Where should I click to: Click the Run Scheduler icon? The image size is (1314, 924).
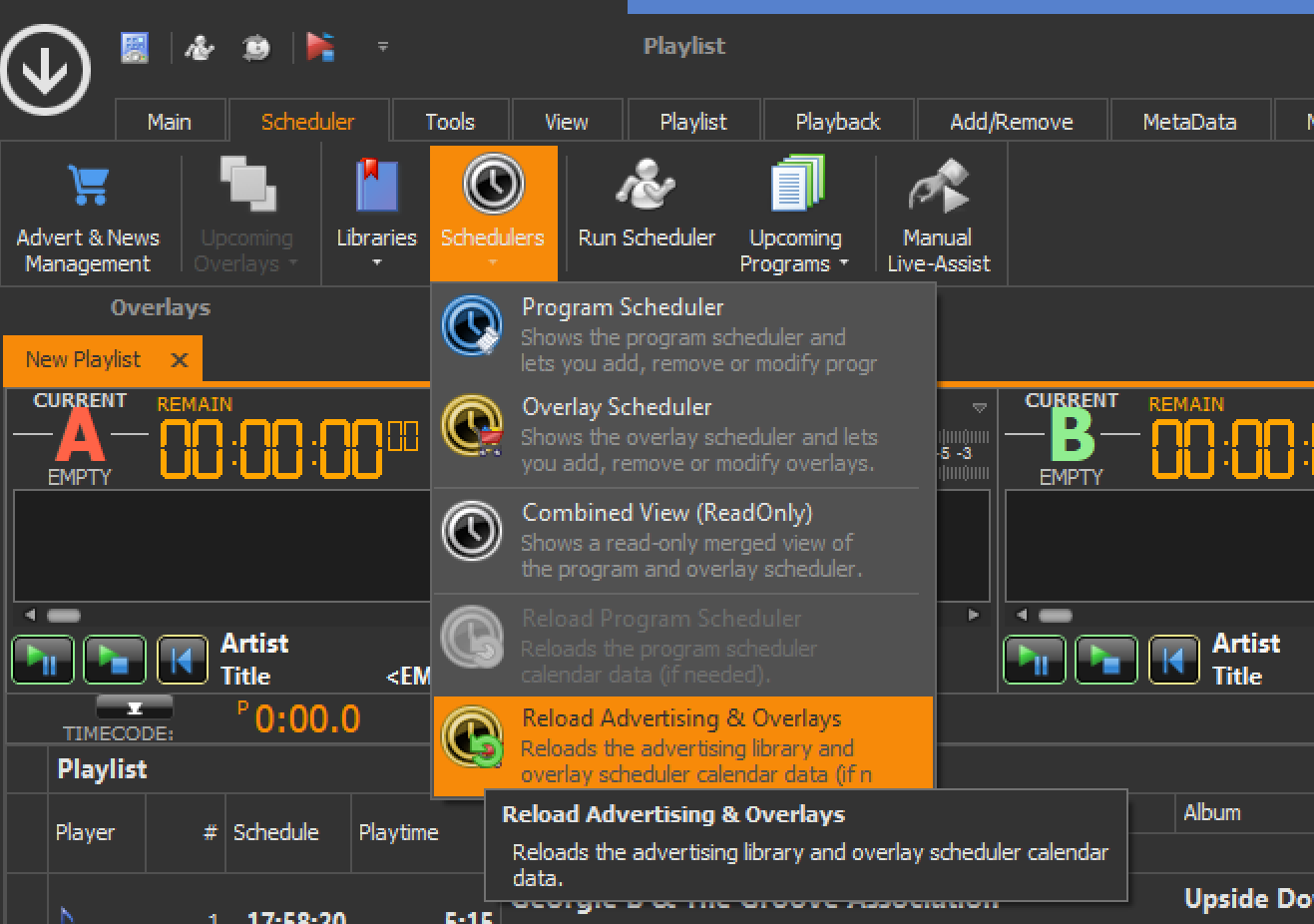[646, 186]
